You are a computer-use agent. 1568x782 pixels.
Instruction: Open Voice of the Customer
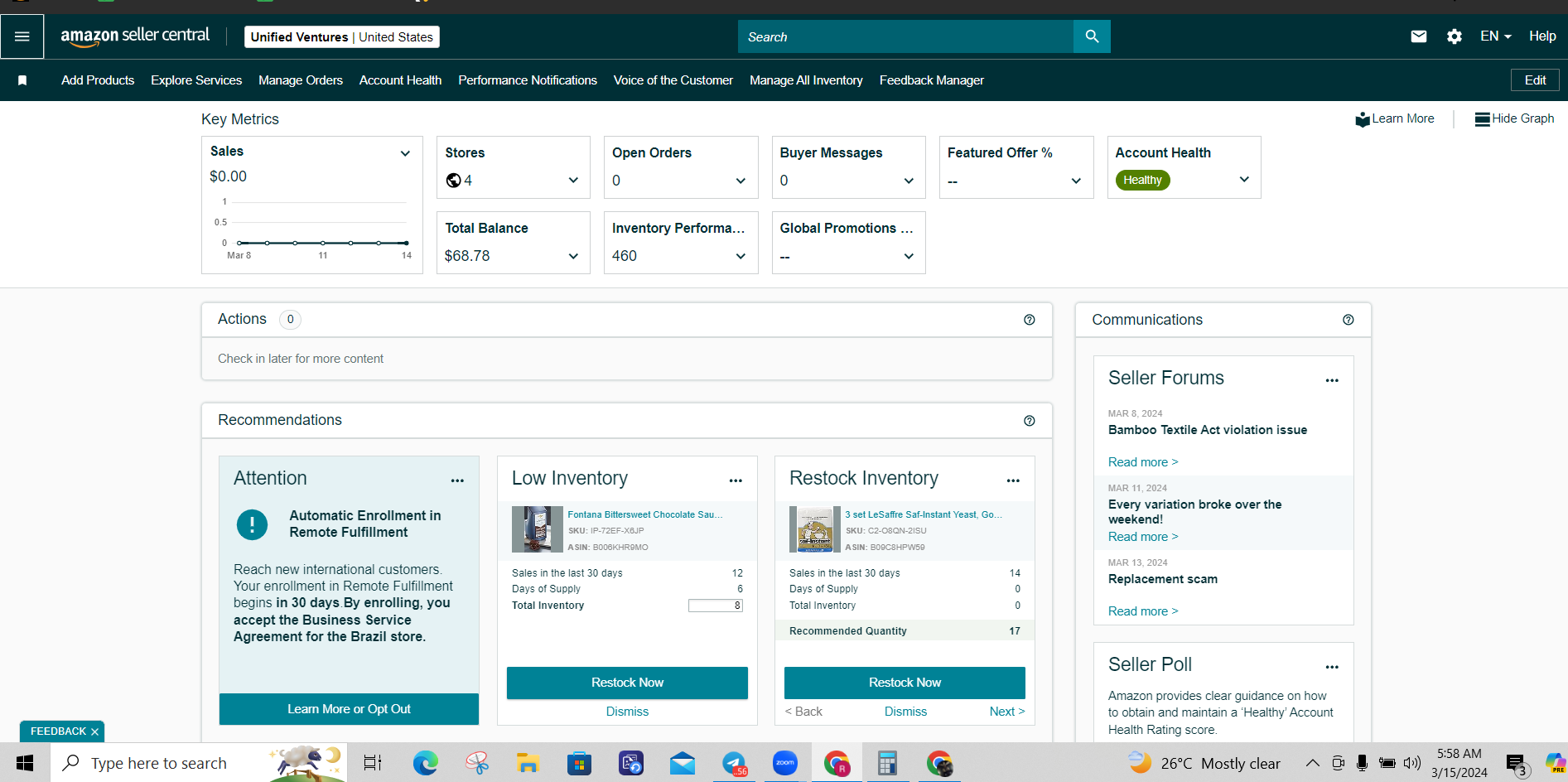click(673, 80)
